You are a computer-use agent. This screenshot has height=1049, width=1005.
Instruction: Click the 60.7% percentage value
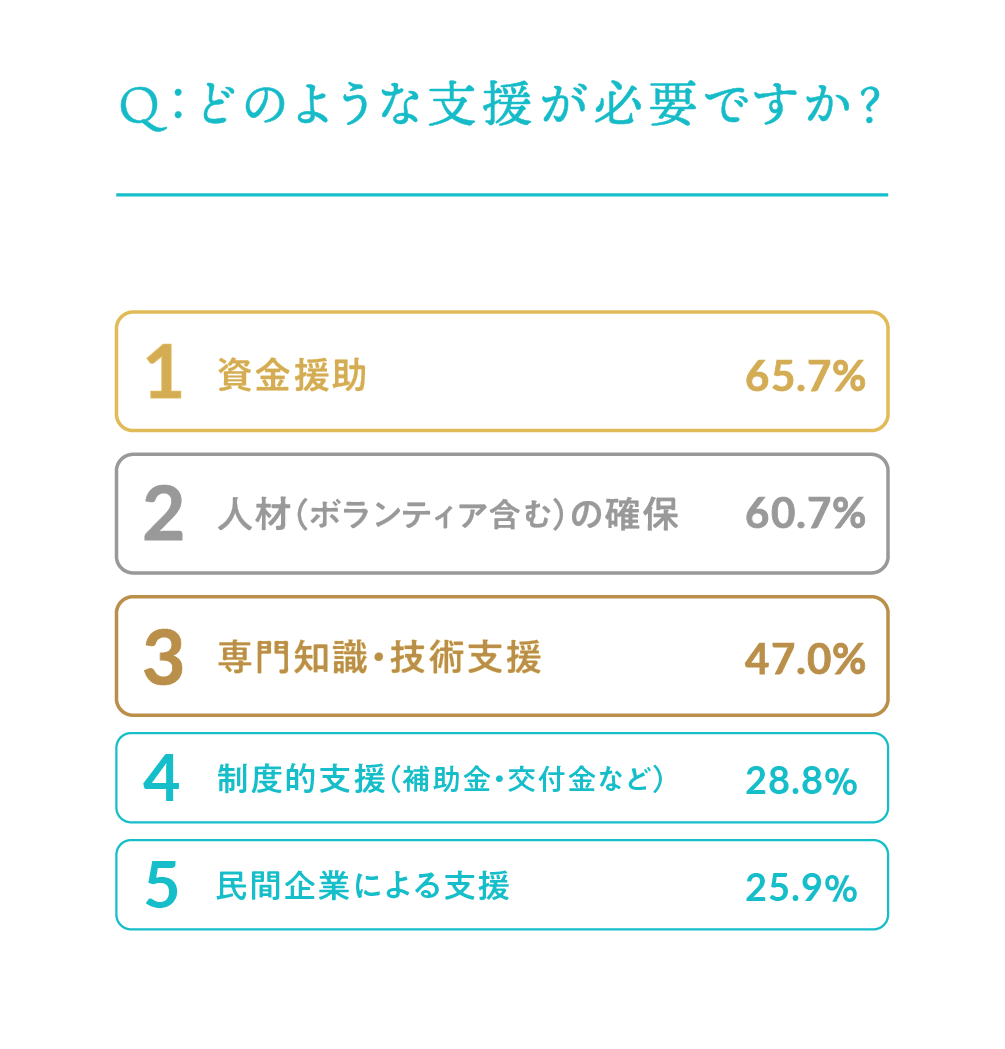(x=805, y=515)
